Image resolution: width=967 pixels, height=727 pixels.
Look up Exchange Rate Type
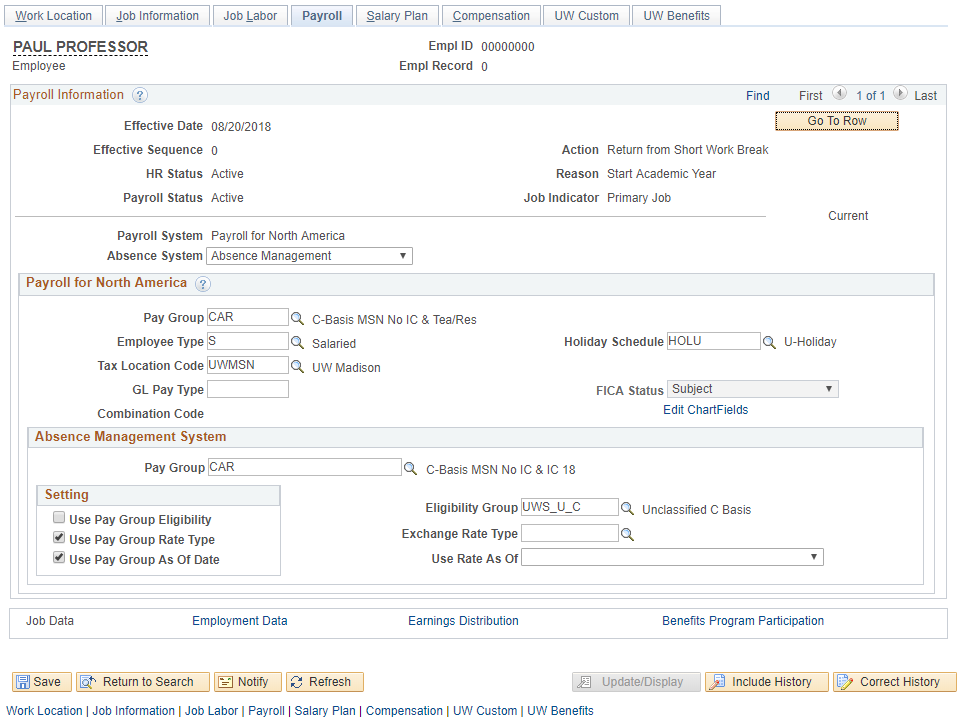(627, 535)
